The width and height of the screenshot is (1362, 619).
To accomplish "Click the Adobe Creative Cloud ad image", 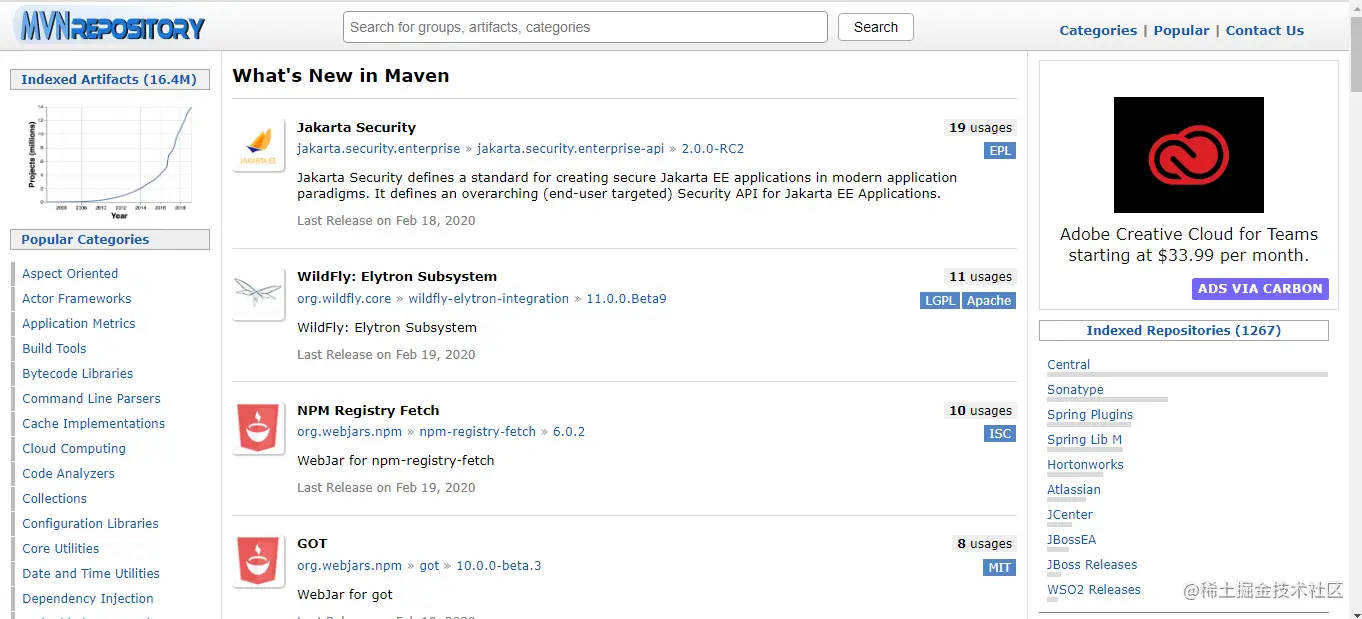I will point(1189,155).
